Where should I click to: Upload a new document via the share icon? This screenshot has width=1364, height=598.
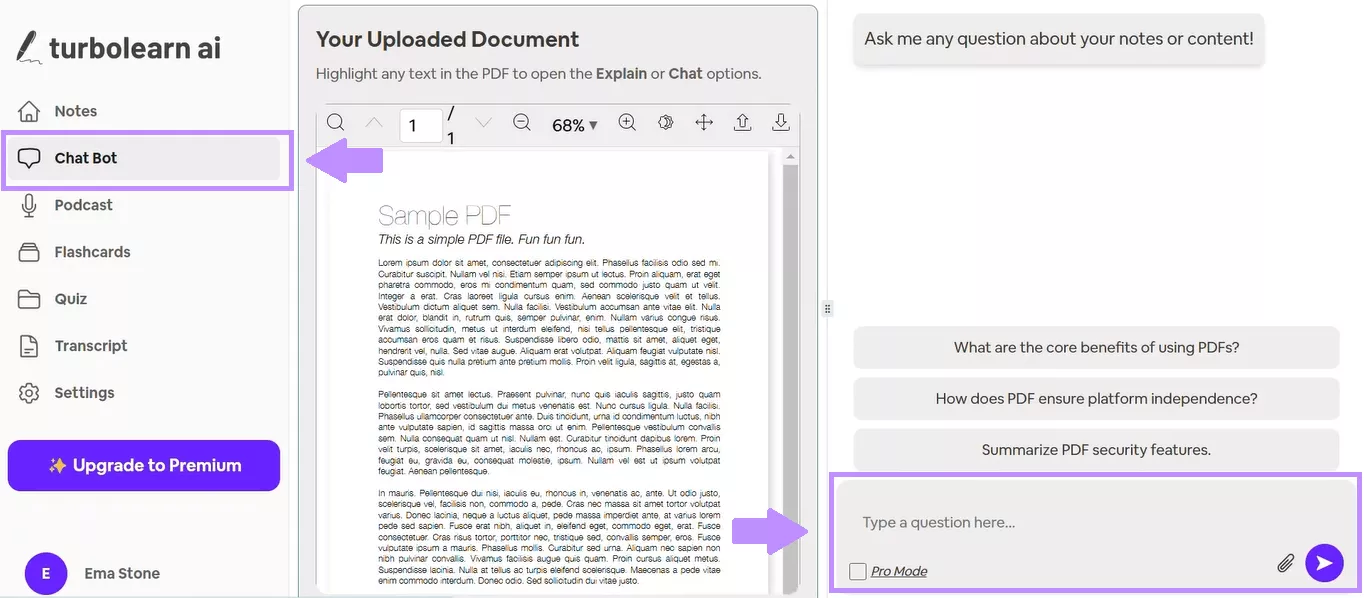742,122
